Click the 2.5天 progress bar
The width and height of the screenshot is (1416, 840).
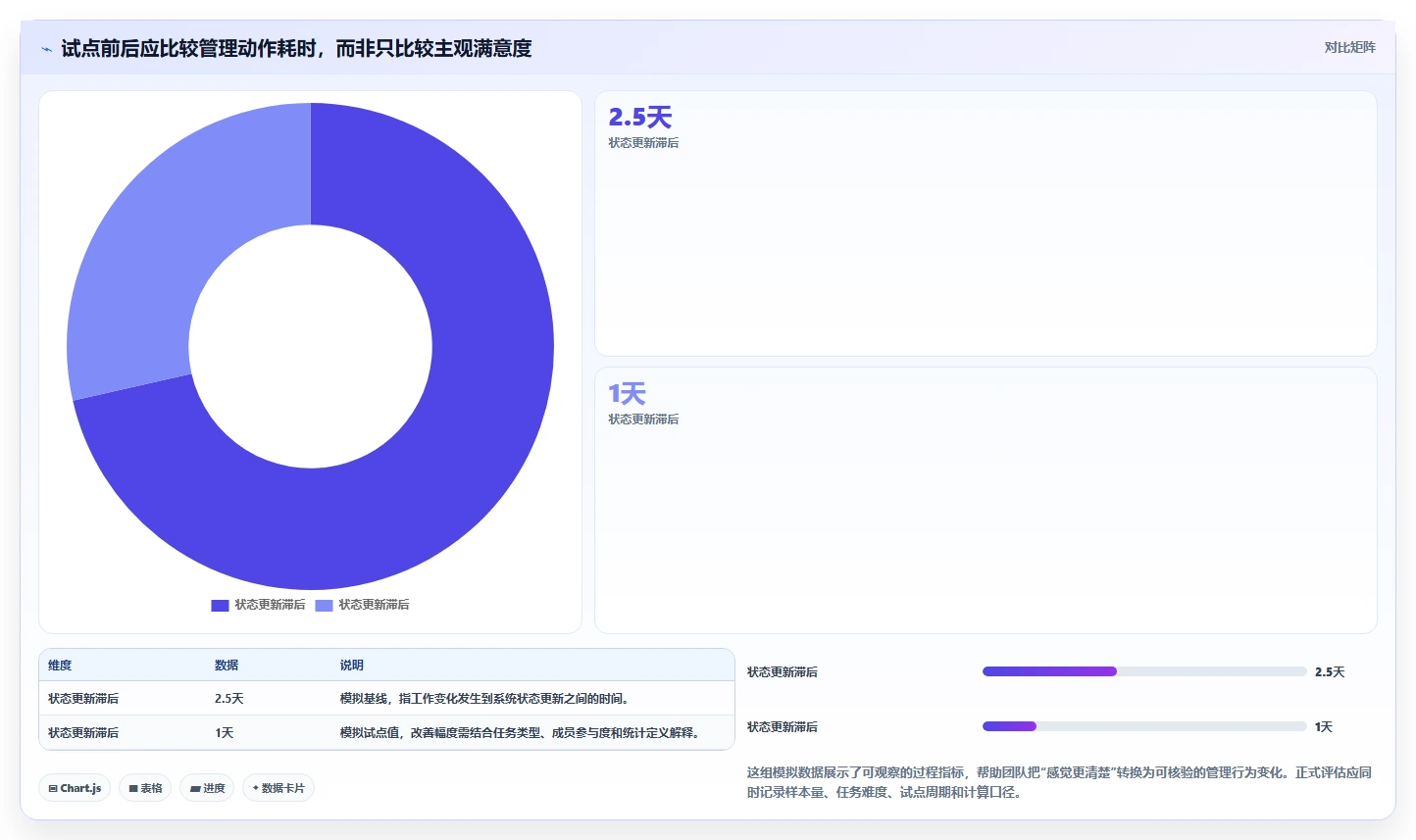click(x=1144, y=671)
